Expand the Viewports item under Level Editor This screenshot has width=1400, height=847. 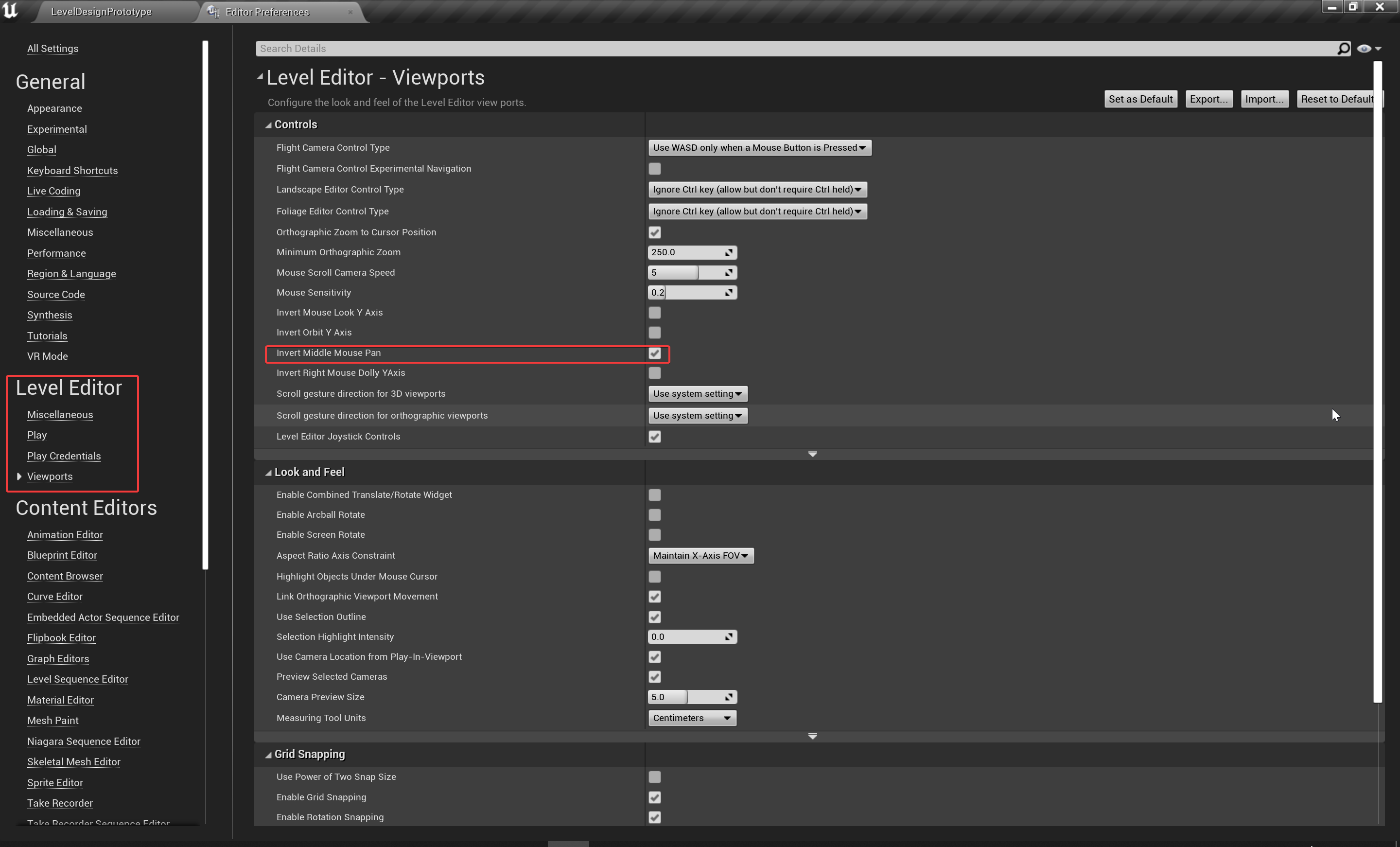(19, 476)
